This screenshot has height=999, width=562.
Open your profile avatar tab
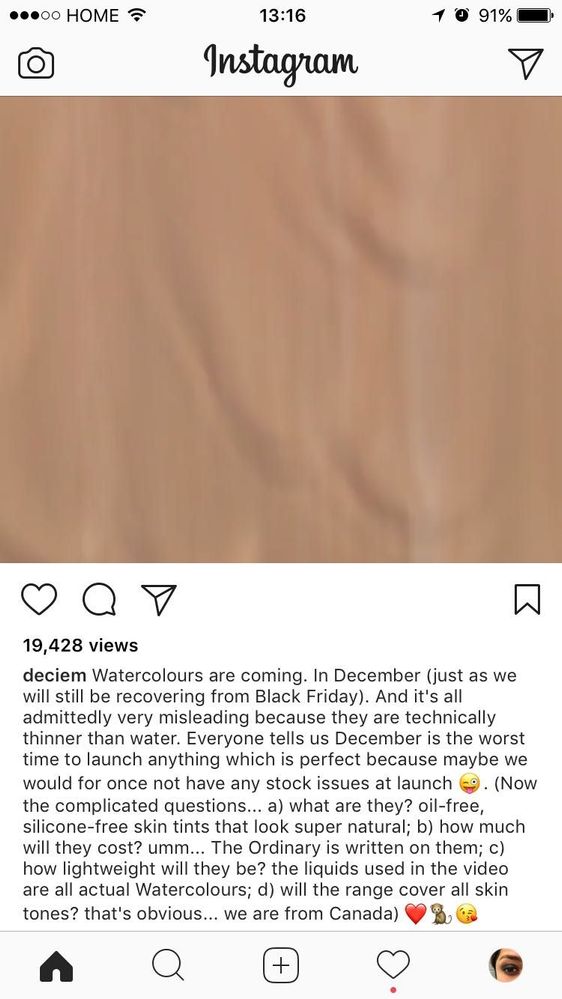[x=506, y=965]
